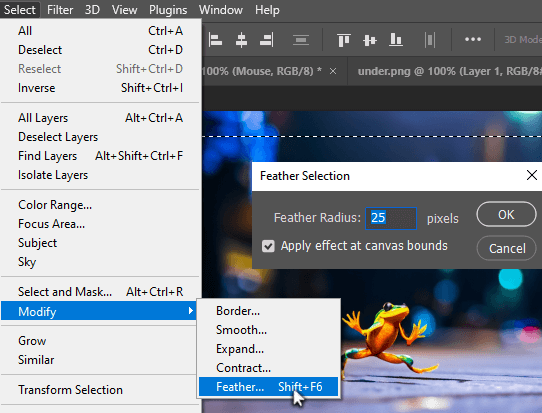Cancel the Feather Selection dialog
The height and width of the screenshot is (413, 542).
pos(506,248)
